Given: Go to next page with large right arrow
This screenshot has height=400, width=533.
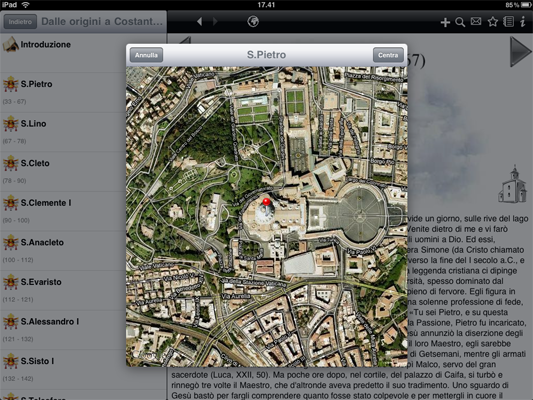Looking at the screenshot, I should click(520, 52).
